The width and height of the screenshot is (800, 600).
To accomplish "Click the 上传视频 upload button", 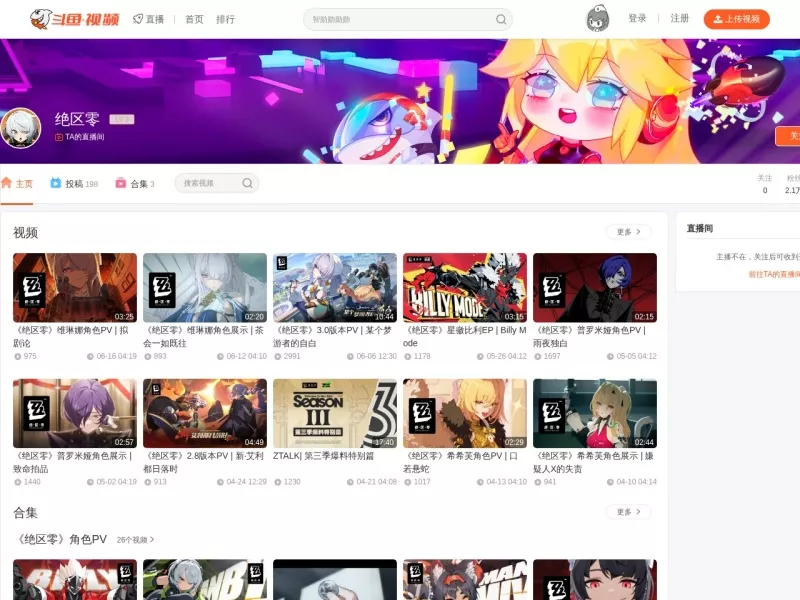I will click(737, 19).
